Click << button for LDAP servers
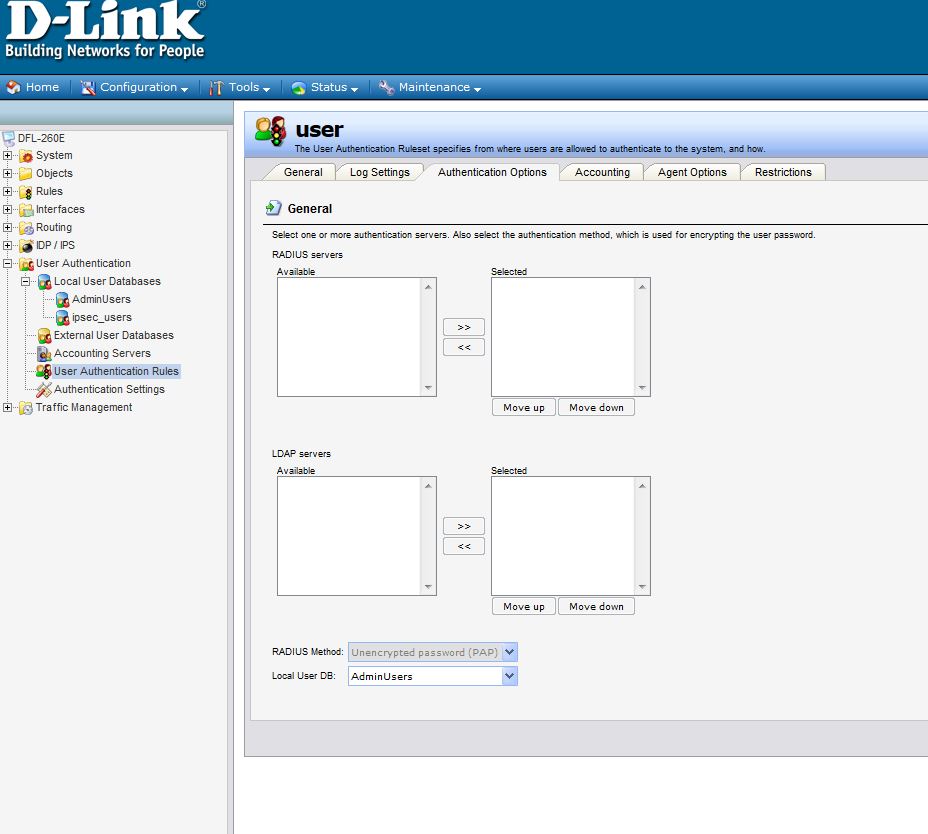 [x=464, y=546]
